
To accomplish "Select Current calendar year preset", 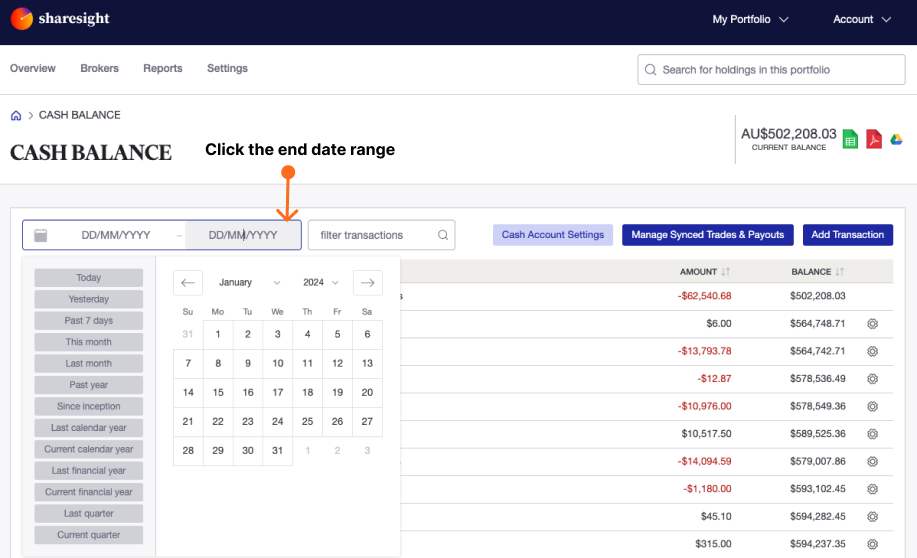I will point(88,449).
